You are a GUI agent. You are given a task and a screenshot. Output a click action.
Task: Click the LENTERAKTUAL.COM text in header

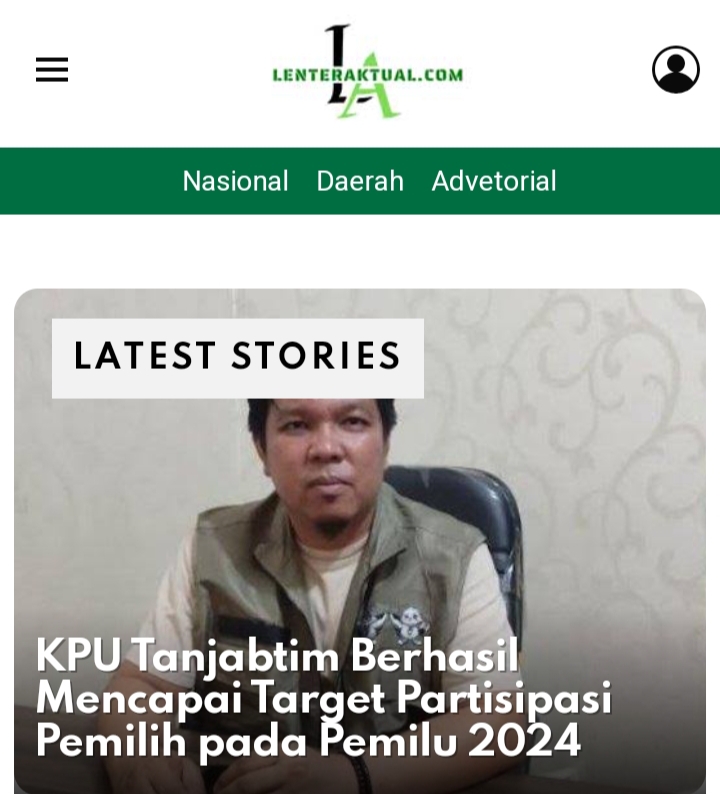[x=368, y=75]
